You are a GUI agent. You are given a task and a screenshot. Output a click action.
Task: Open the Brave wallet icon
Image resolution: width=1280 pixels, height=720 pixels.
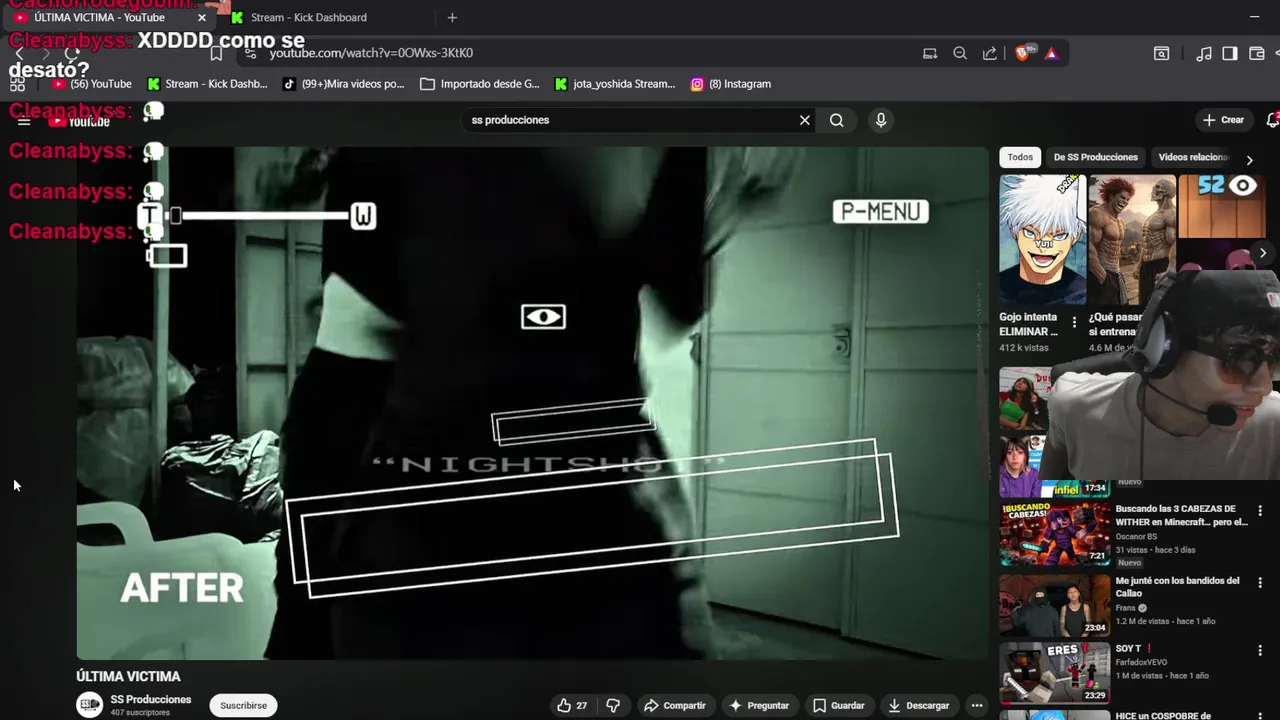1257,53
